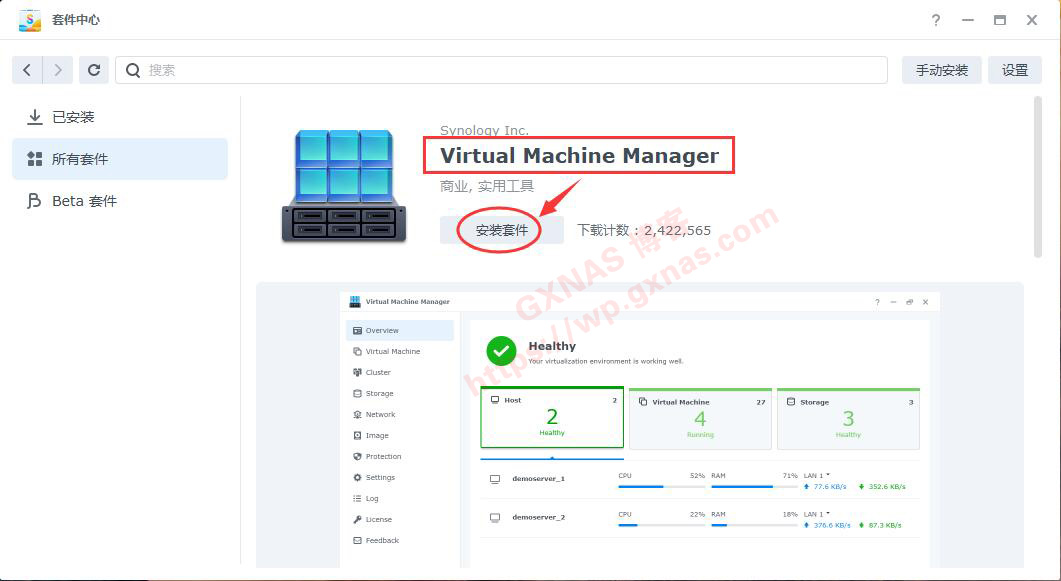Open 手动安装 manual install

[x=940, y=70]
